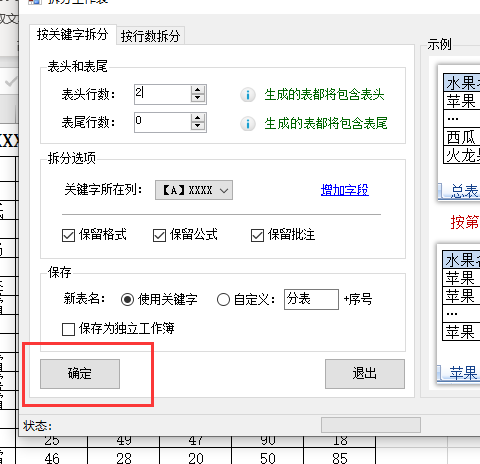480x464 pixels.
Task: Click spreadsheet cell containing 46
Action: [x=52, y=457]
